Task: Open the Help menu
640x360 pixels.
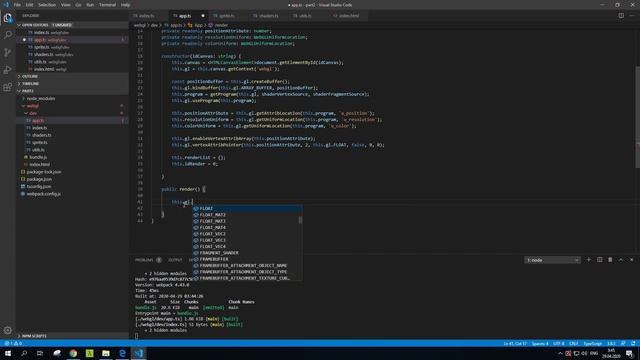Action: 125,5
